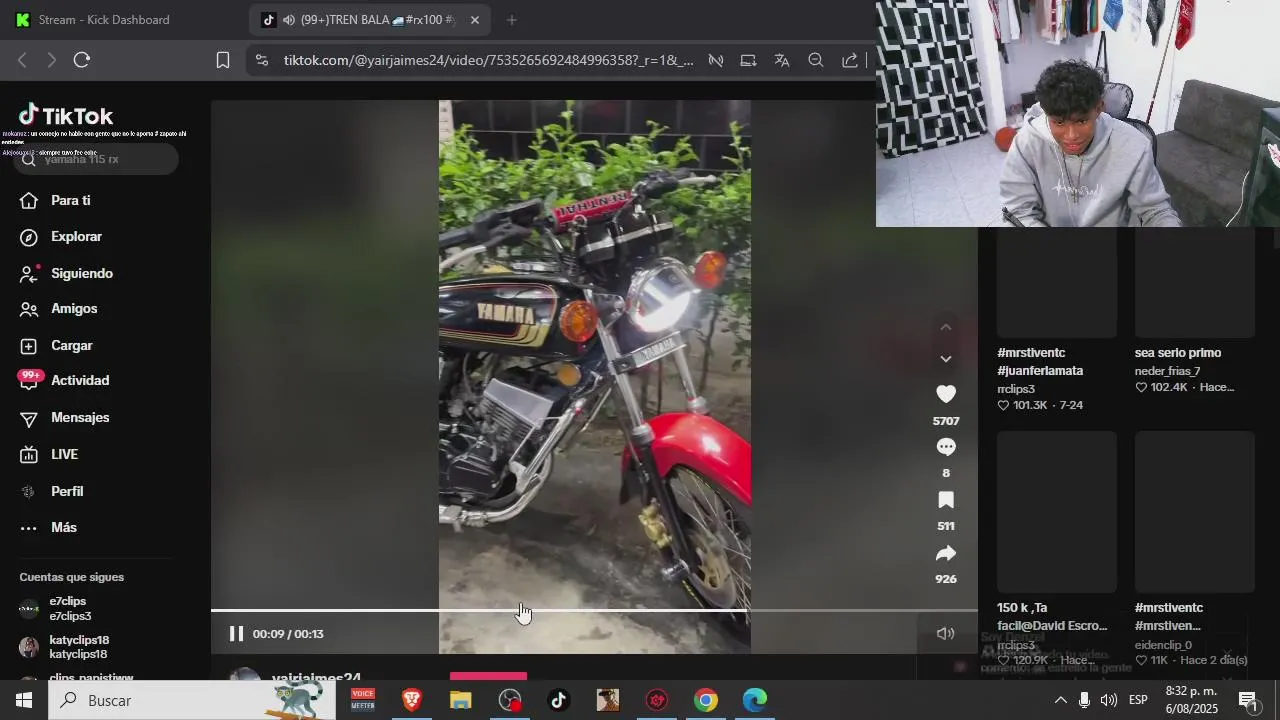Share this page from address bar
This screenshot has width=1280, height=720.
pos(850,60)
